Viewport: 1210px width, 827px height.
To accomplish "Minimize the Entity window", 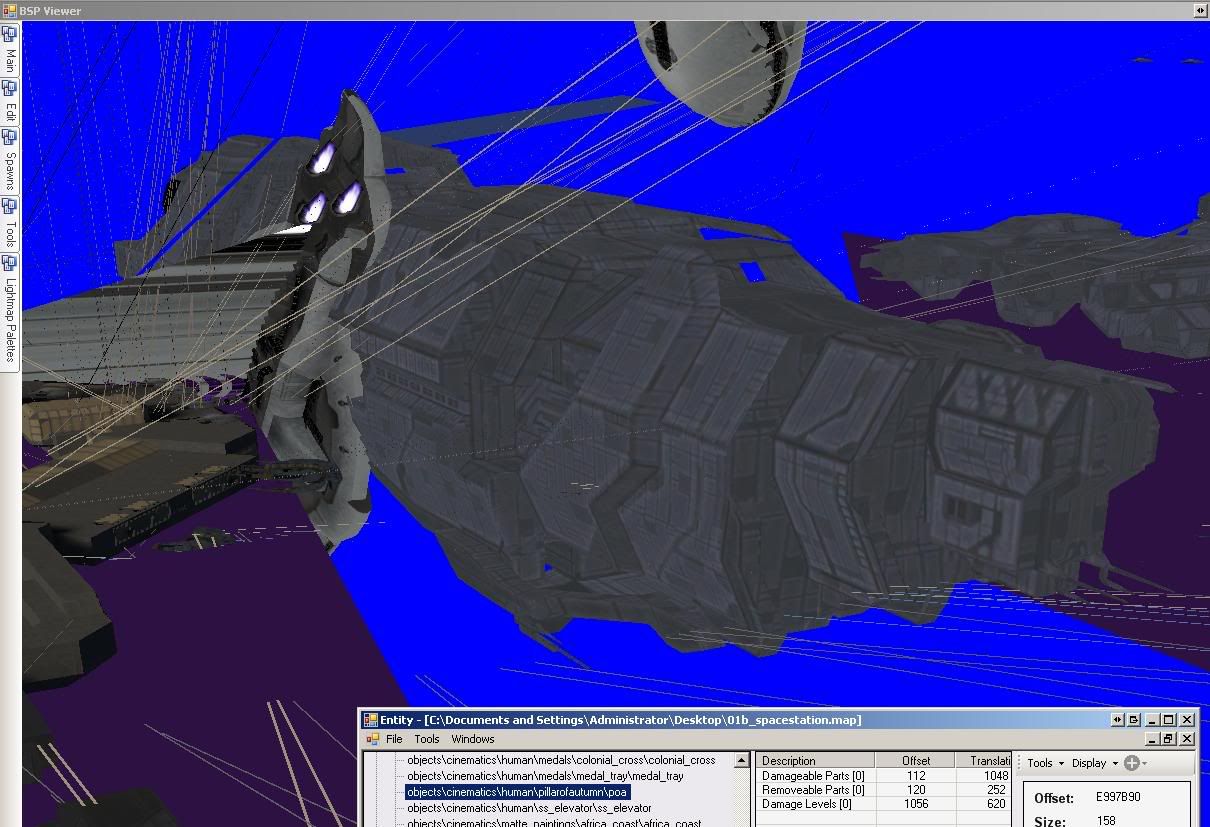I will pos(1152,719).
